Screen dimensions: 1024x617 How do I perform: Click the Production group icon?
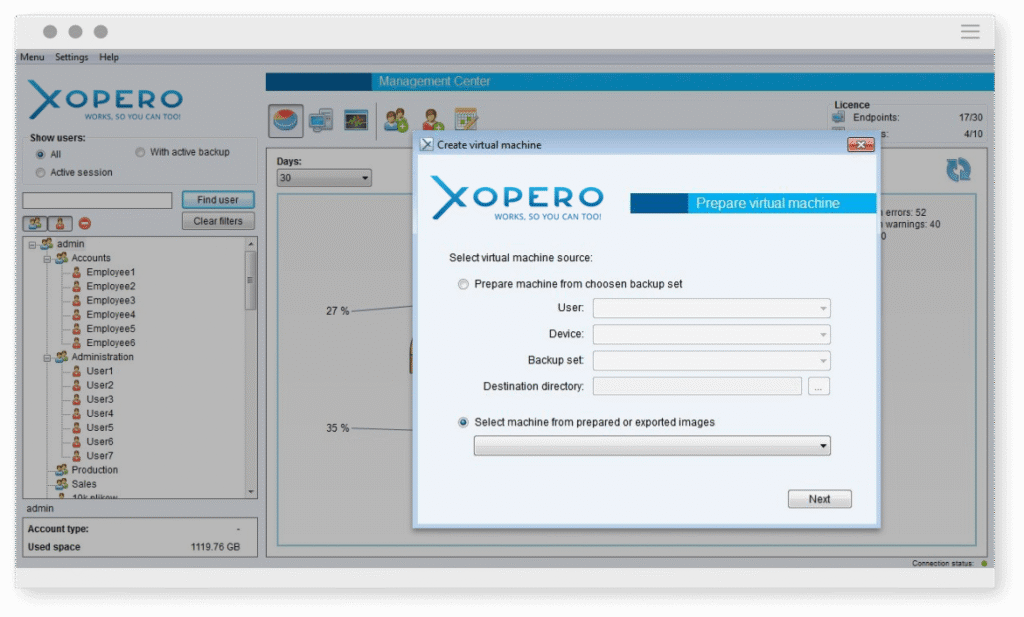click(x=61, y=470)
